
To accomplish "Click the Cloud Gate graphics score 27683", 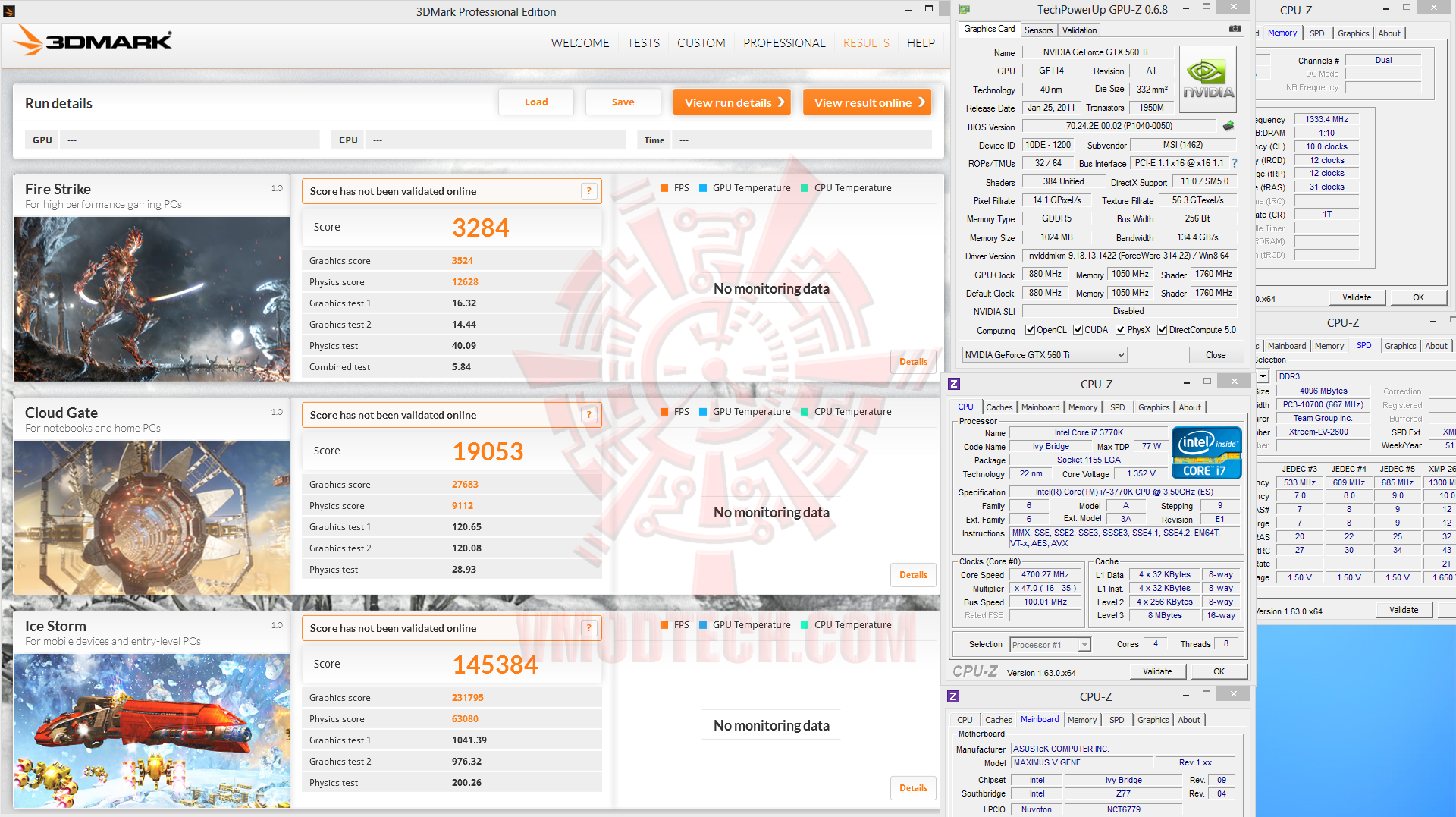I will click(x=465, y=485).
